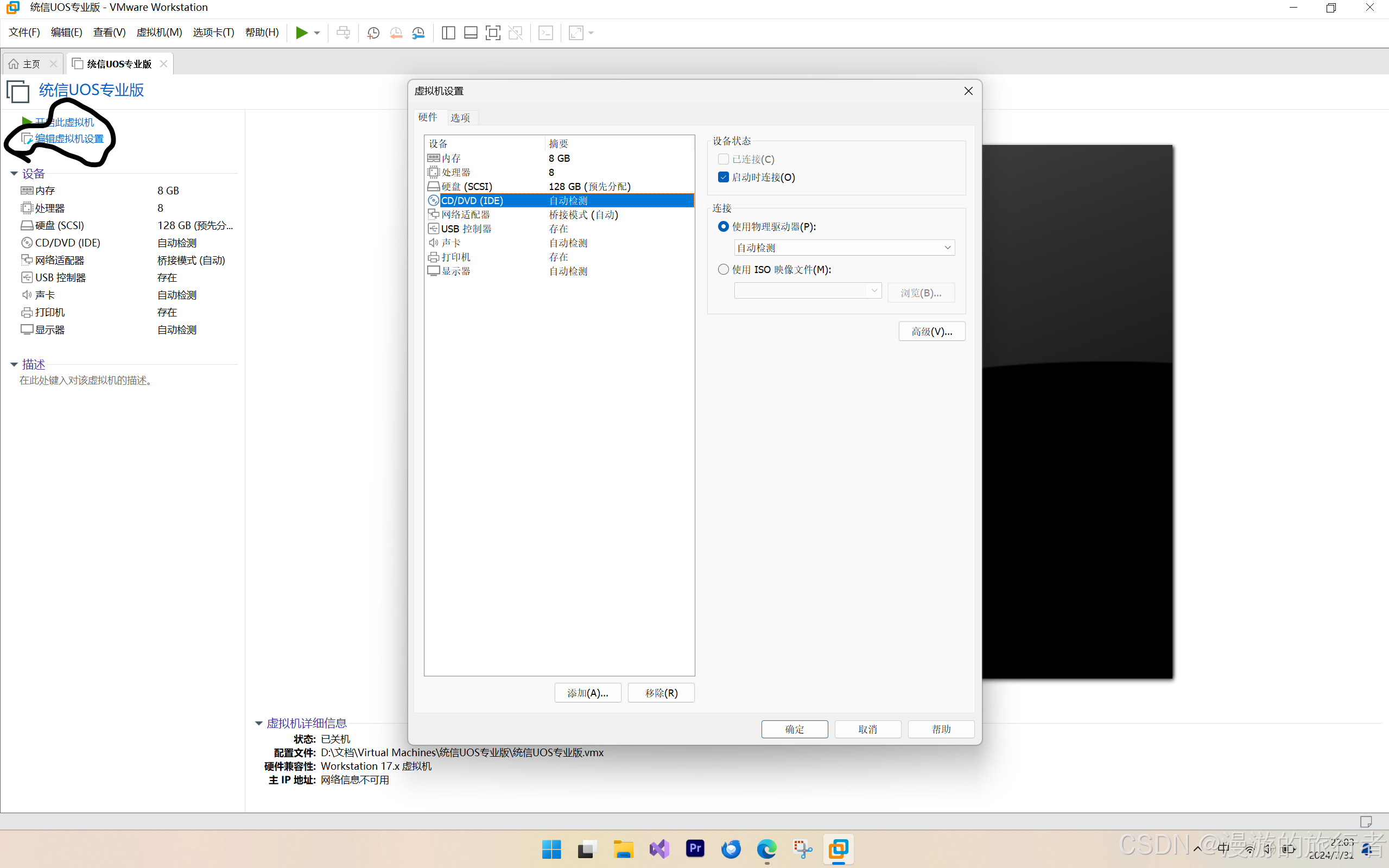The image size is (1389, 868).
Task: Open the 选项卡(T) menu
Action: [x=213, y=32]
